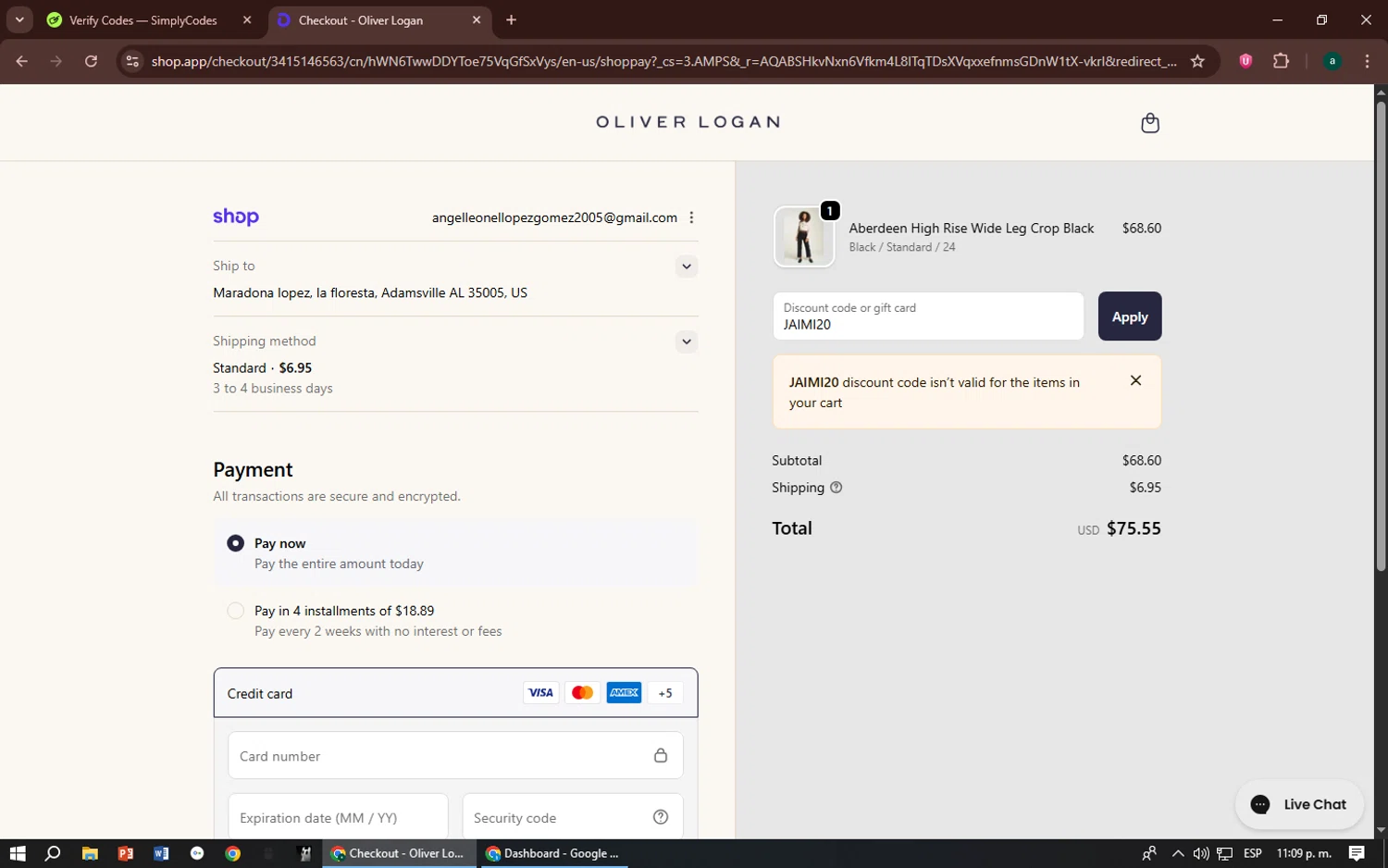
Task: Close the Checkout Oliver Logan tab
Action: [477, 19]
